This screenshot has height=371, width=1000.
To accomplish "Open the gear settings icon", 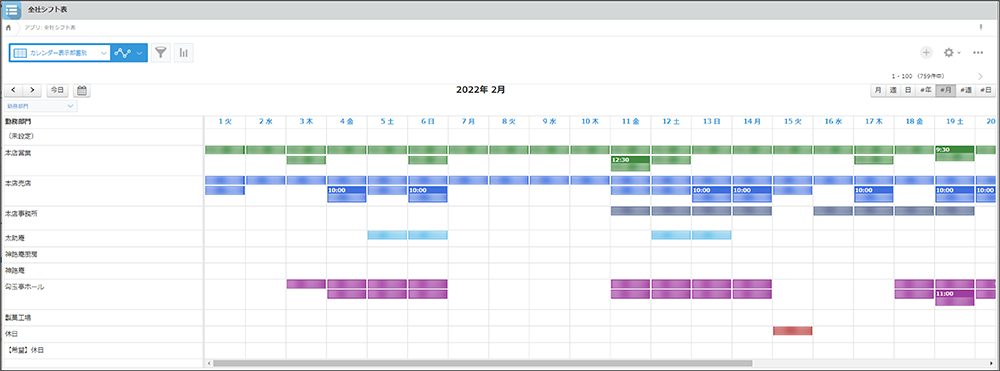I will 948,53.
